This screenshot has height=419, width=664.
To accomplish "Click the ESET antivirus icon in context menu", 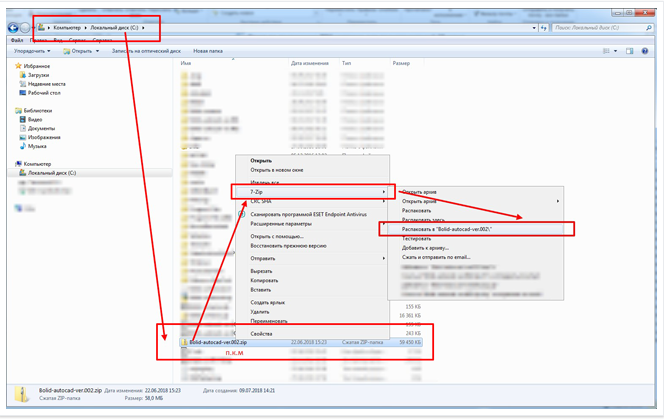I will (x=242, y=214).
